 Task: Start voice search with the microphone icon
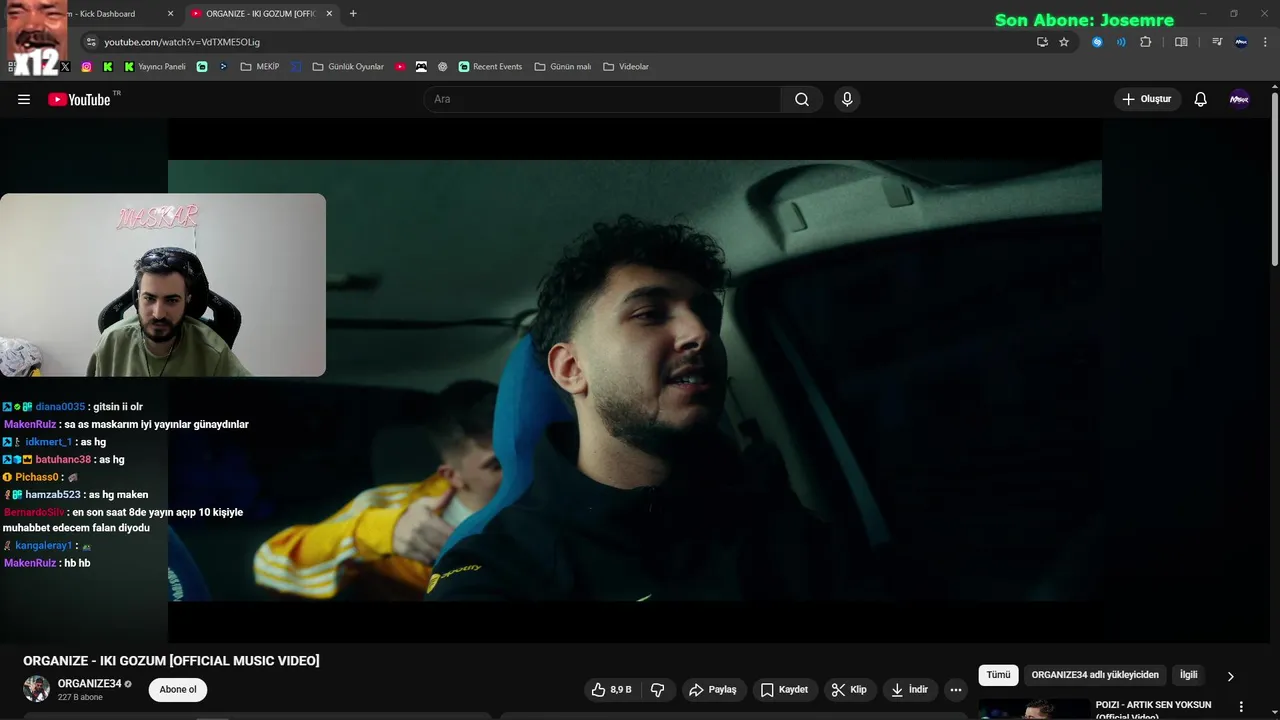point(847,99)
